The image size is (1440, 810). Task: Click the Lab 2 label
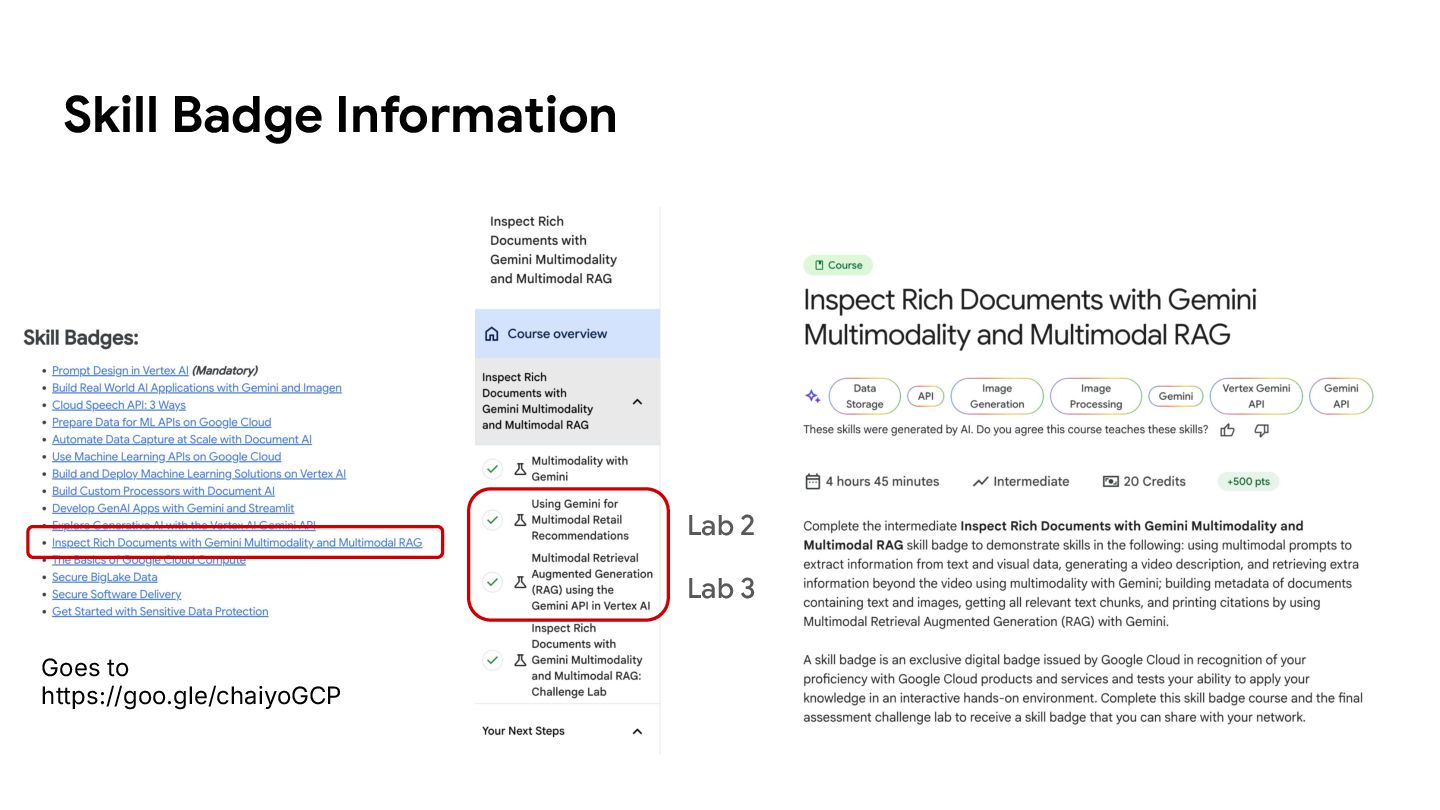click(720, 525)
